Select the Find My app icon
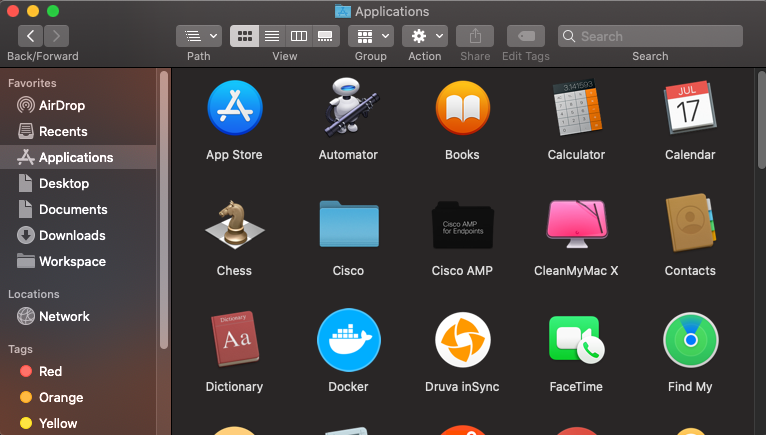 point(690,340)
